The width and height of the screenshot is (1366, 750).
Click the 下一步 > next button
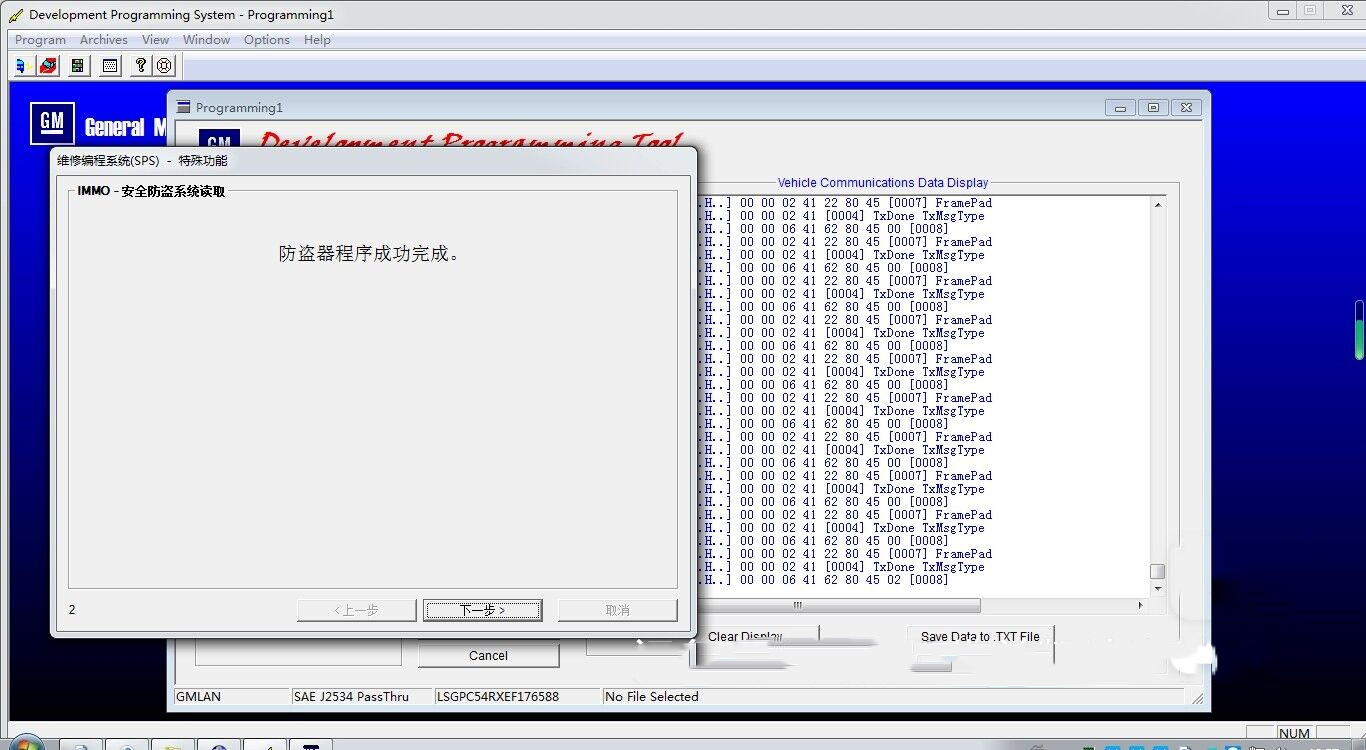[483, 610]
